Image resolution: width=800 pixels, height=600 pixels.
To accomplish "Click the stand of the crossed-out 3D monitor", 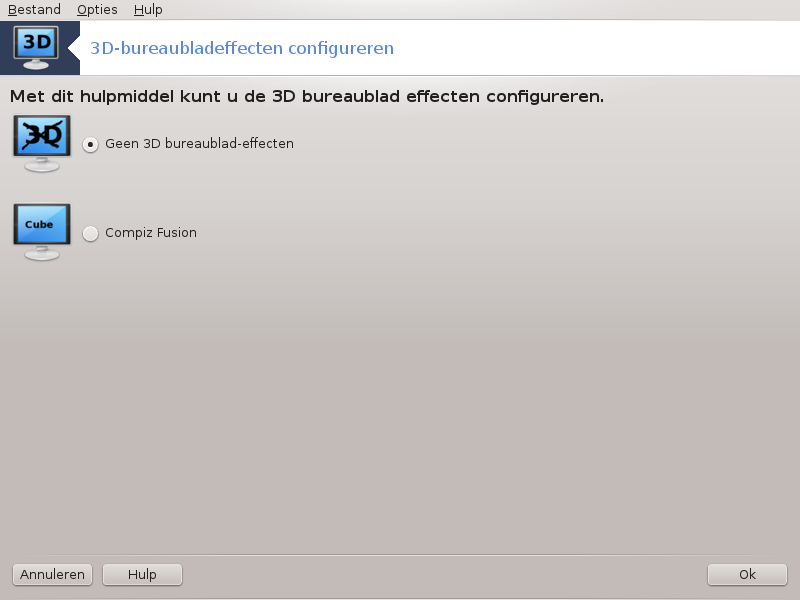I will (42, 165).
